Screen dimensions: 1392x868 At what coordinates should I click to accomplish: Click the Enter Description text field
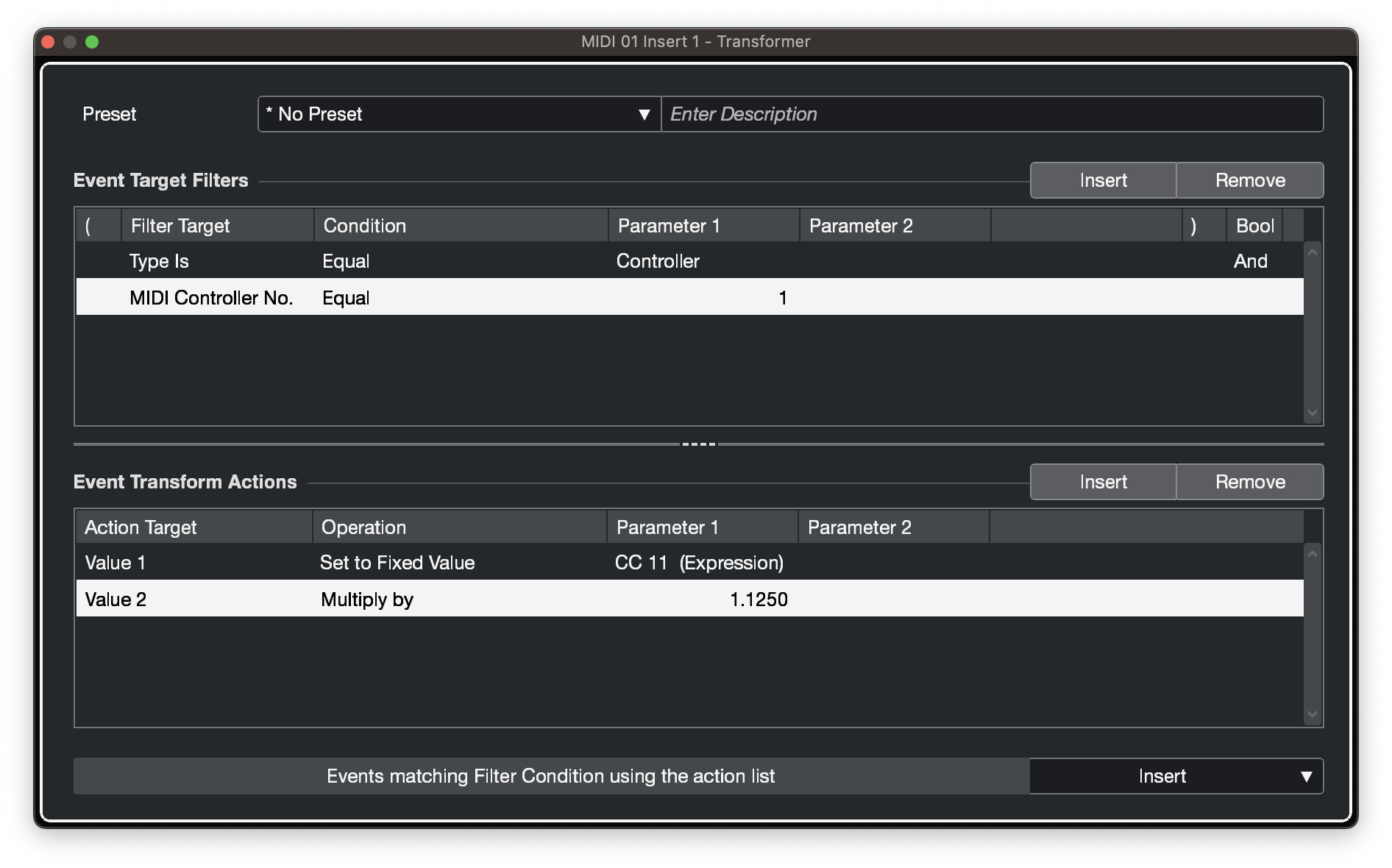click(992, 115)
